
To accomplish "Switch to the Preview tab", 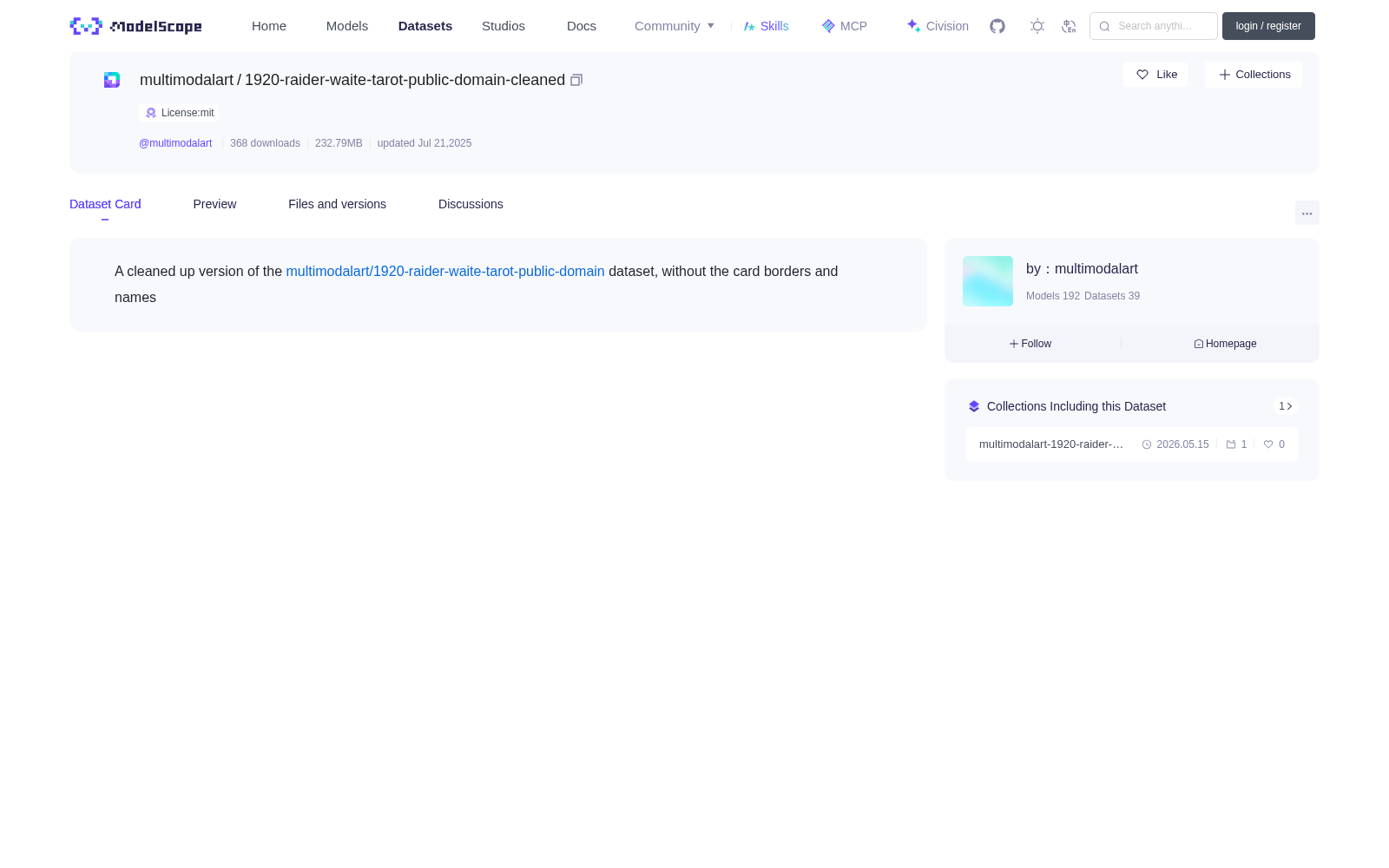I will 214,204.
